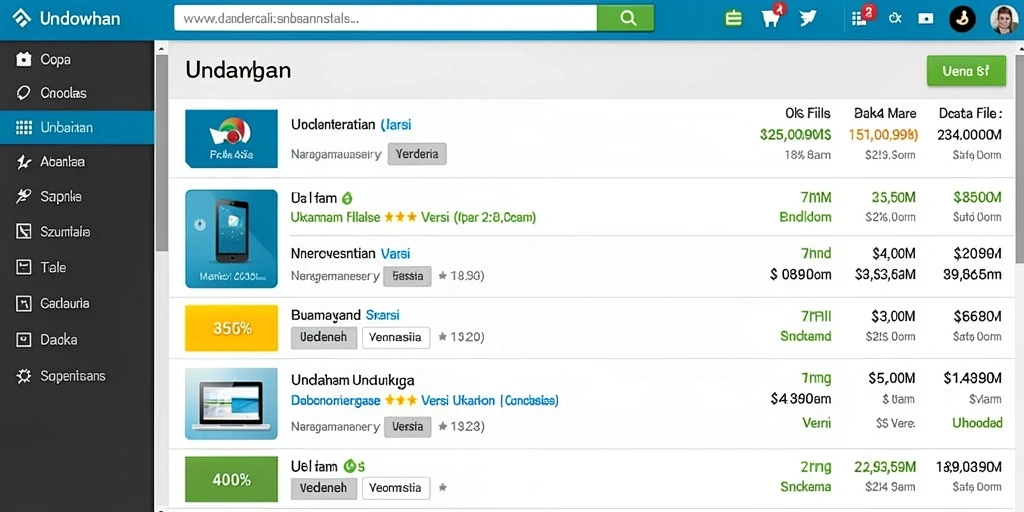
Task: Open Dobonomiergase link
Action: 335,400
